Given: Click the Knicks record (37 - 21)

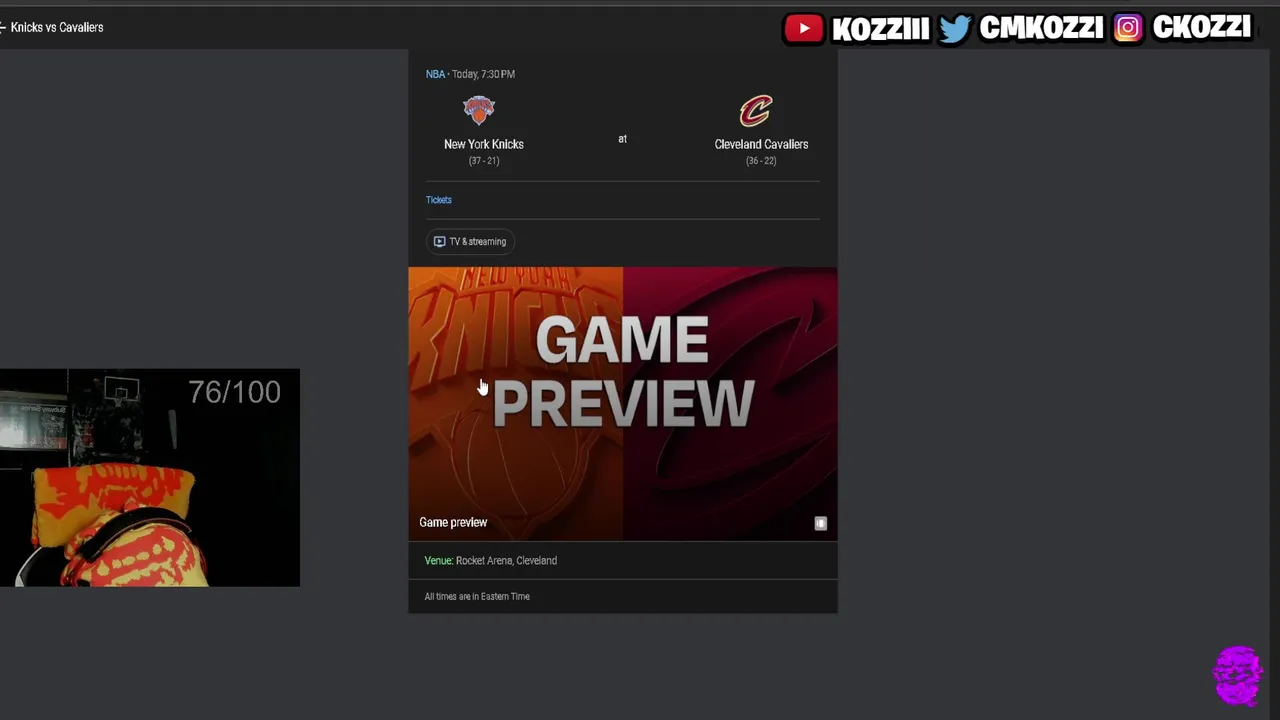Looking at the screenshot, I should tap(484, 161).
